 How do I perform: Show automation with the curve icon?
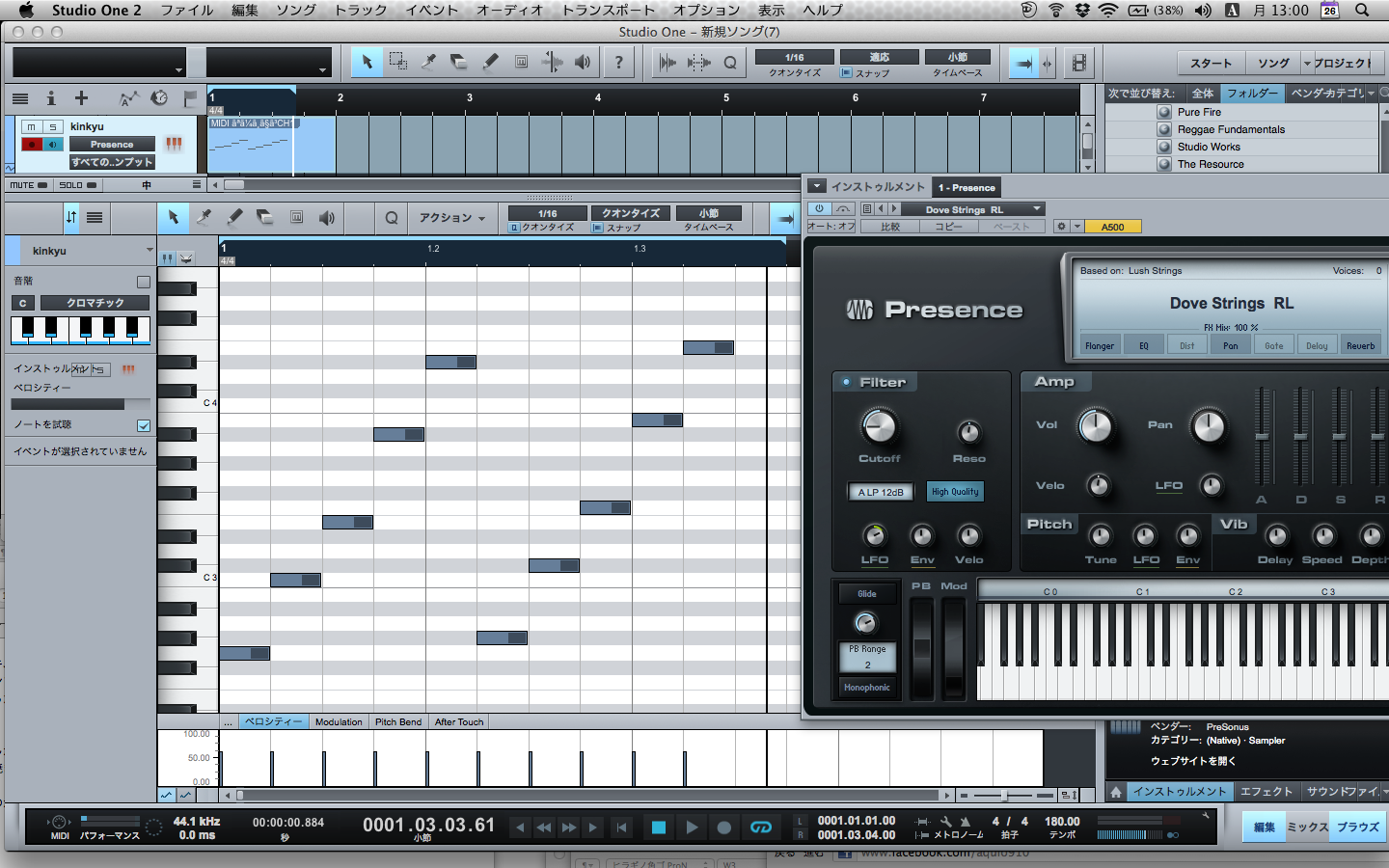(x=127, y=98)
